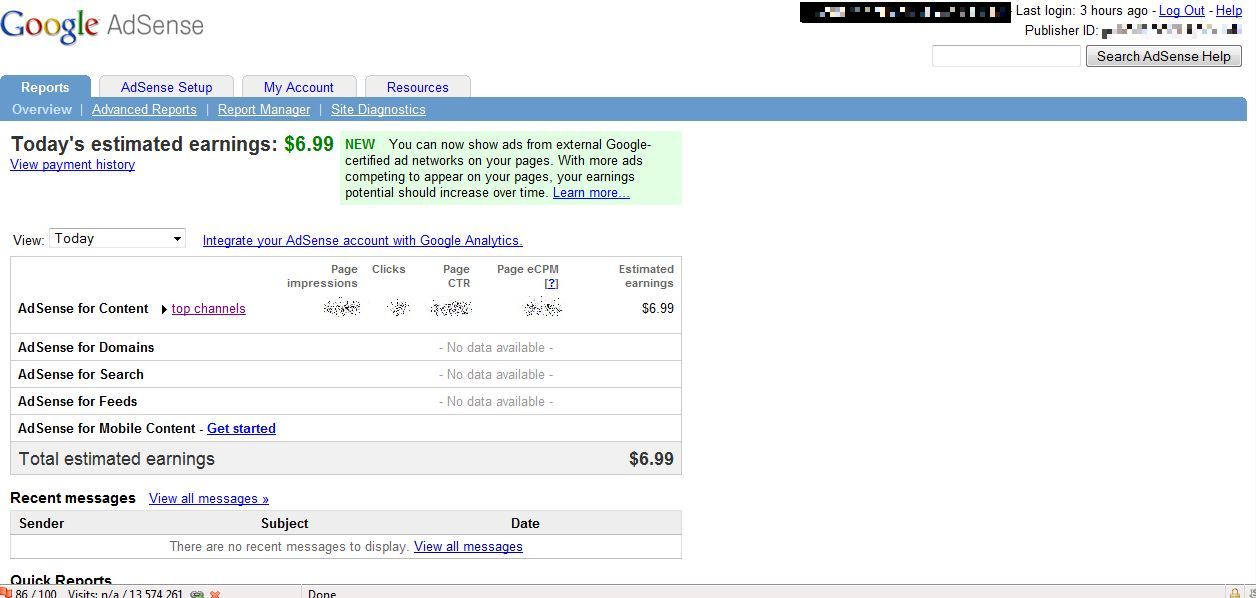Click AdSense for Content row label
The width and height of the screenshot is (1256, 598).
pos(83,308)
